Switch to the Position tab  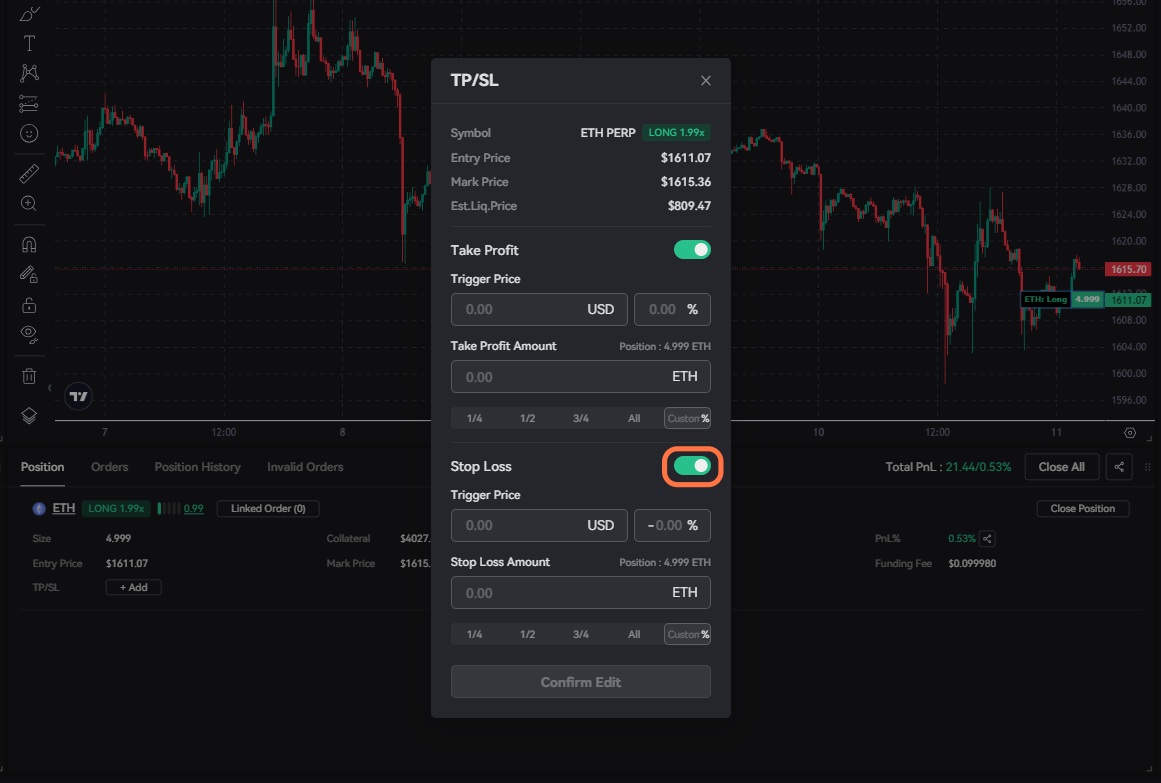(42, 467)
